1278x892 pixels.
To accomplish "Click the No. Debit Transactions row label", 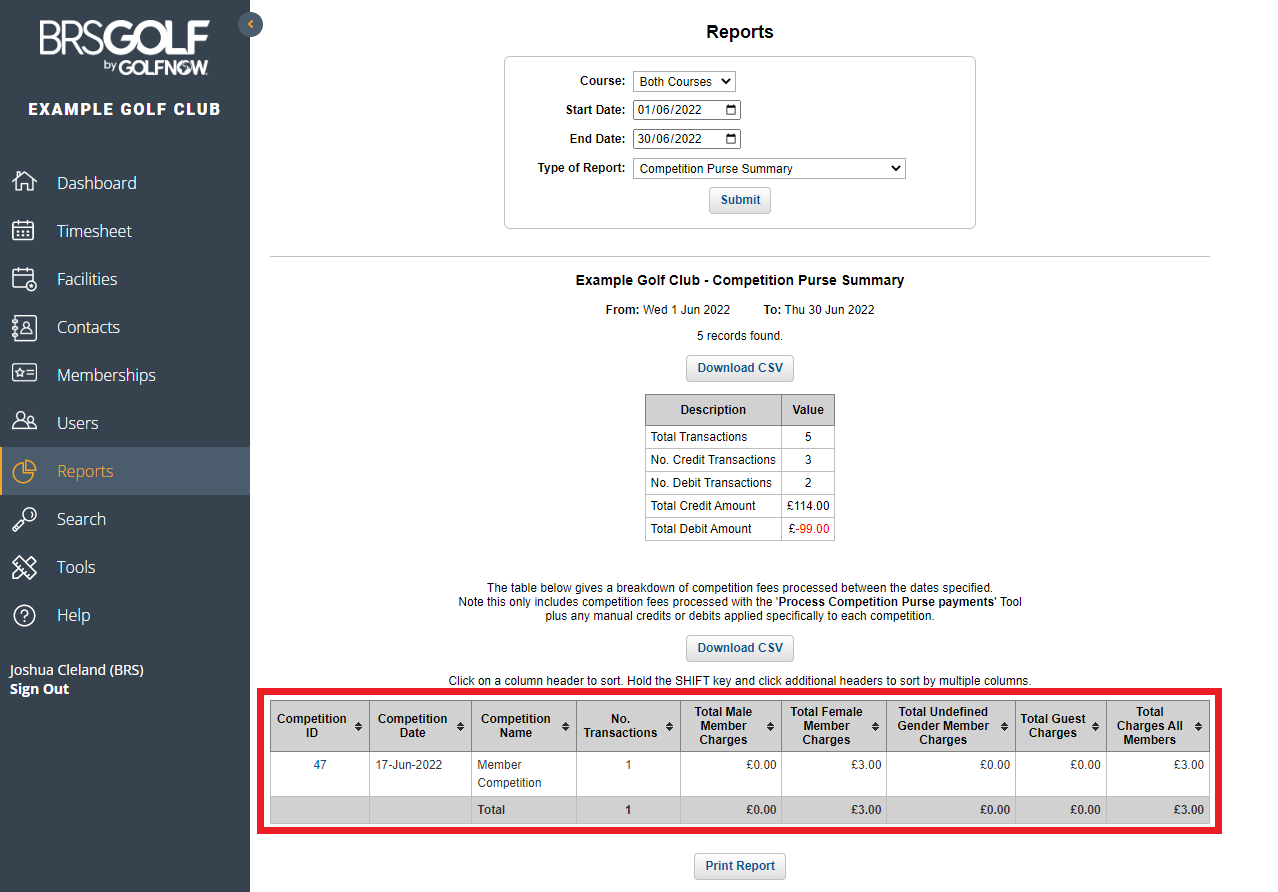I will [x=711, y=483].
